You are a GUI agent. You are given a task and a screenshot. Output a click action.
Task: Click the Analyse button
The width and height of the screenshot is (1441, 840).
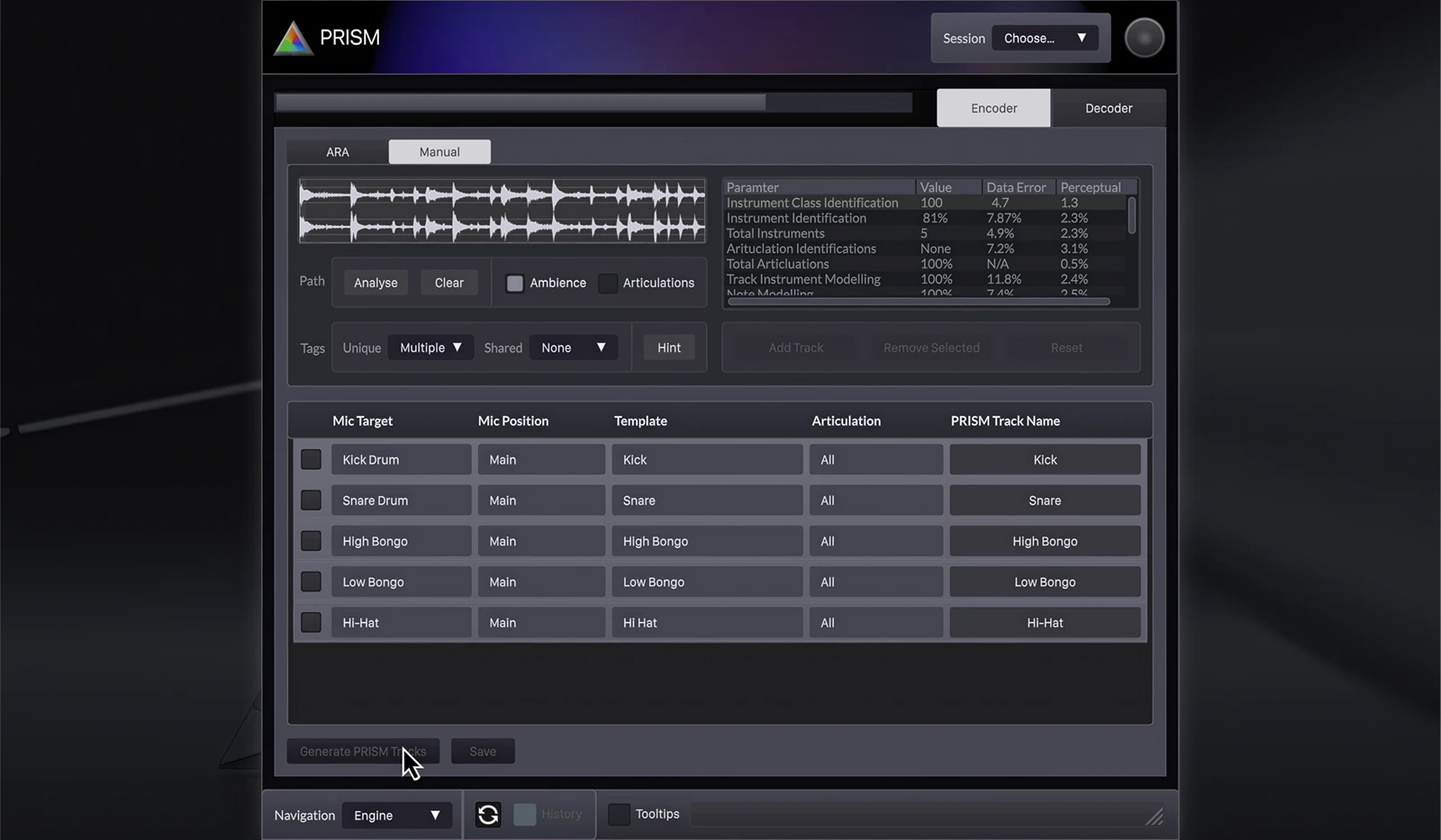pyautogui.click(x=376, y=282)
